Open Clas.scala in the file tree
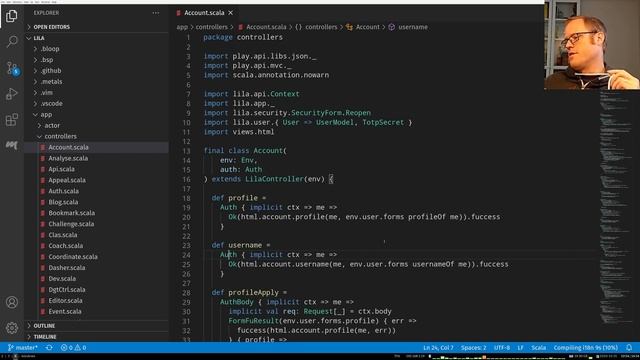 pos(96,235)
